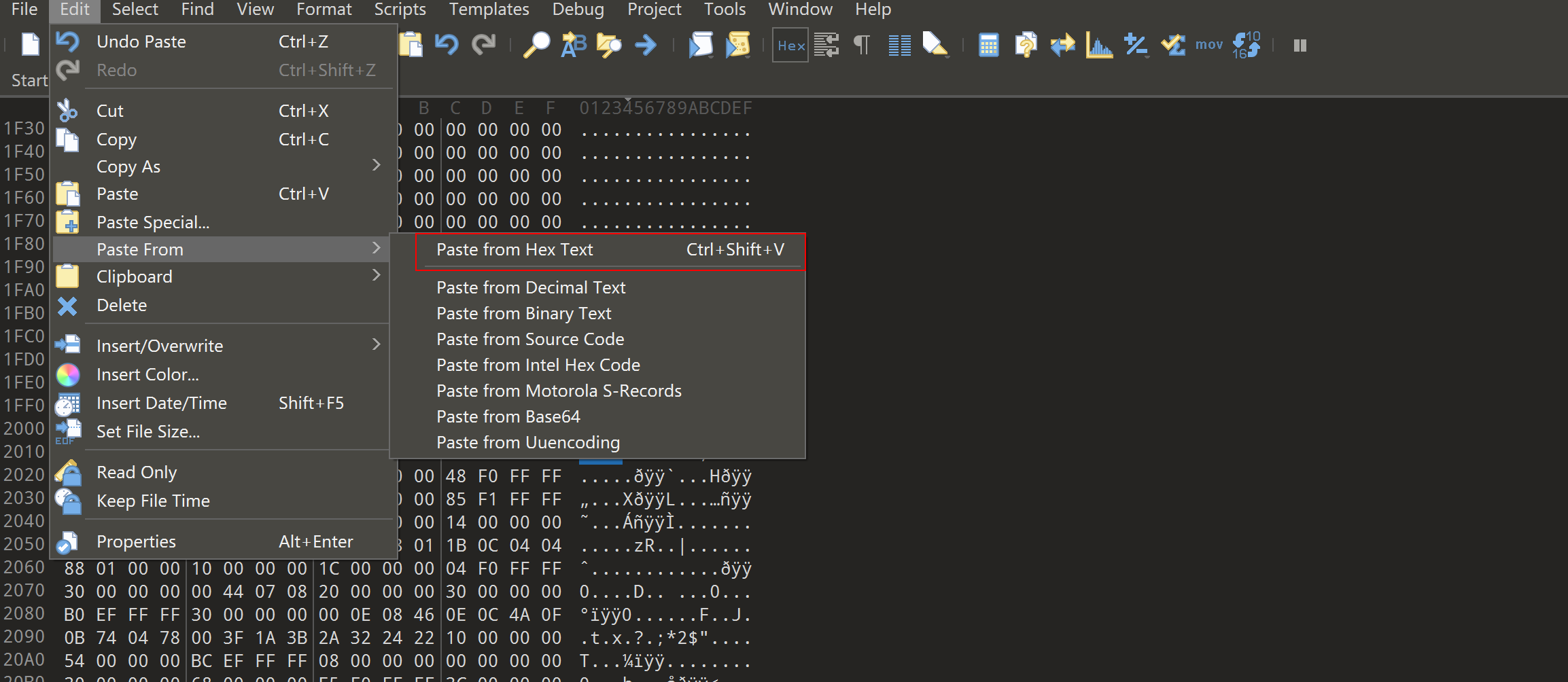
Task: Open the Replace tool (A→B icon)
Action: coord(574,46)
